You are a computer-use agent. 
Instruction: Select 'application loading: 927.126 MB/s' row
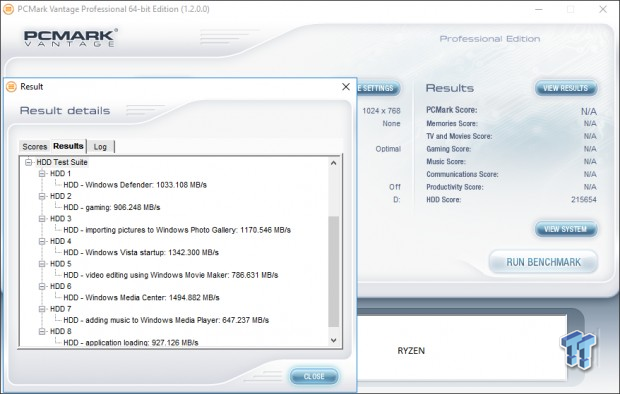point(130,343)
